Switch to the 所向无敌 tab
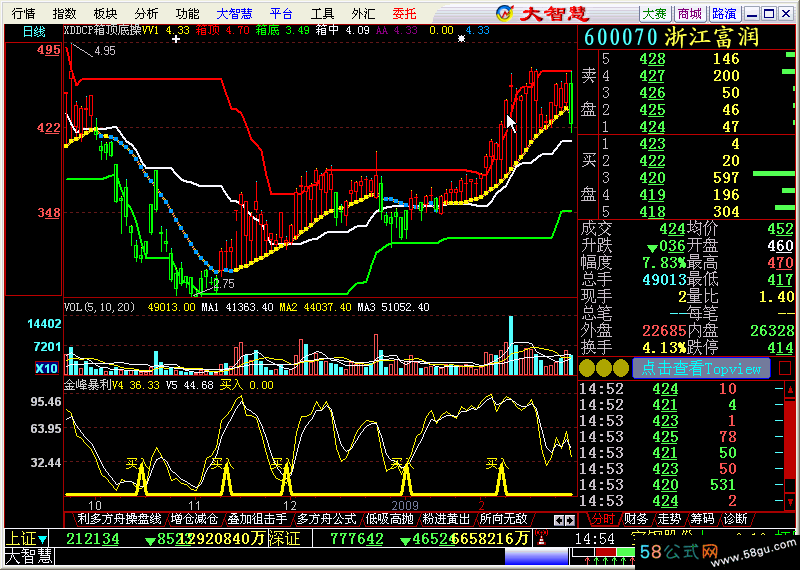The width and height of the screenshot is (800, 570). (503, 519)
